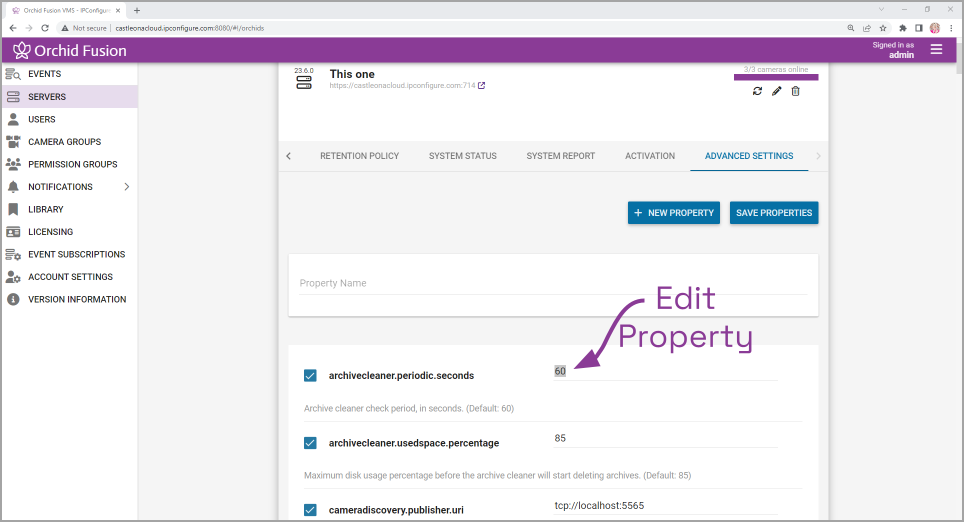Click the Save Properties button
This screenshot has width=964, height=522.
[774, 213]
